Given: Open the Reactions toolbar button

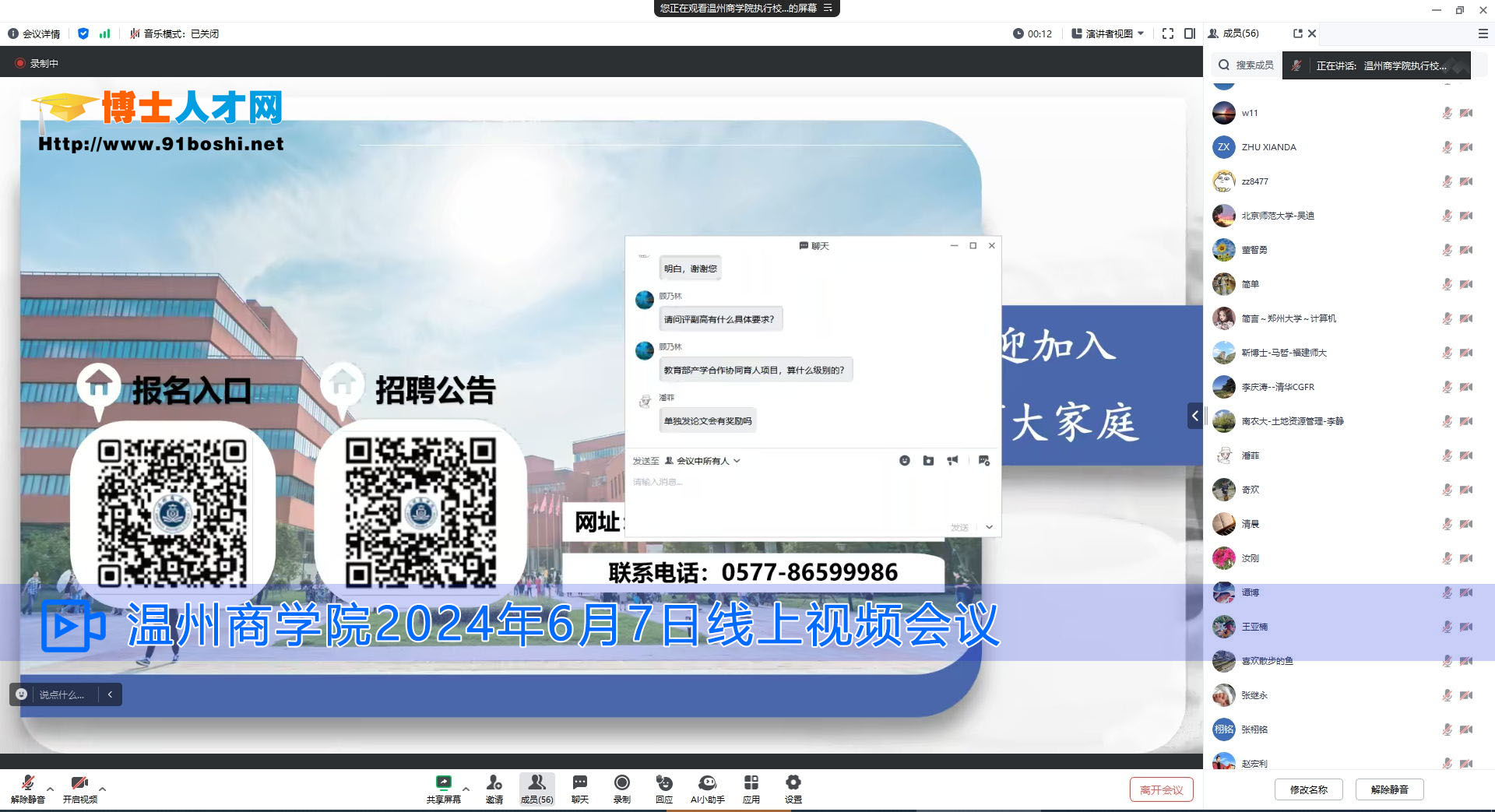Looking at the screenshot, I should pyautogui.click(x=664, y=789).
